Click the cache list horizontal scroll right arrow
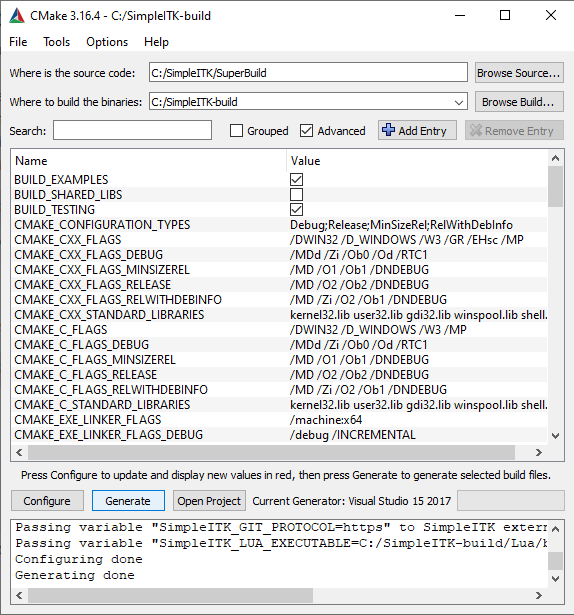The width and height of the screenshot is (574, 615). tap(539, 453)
